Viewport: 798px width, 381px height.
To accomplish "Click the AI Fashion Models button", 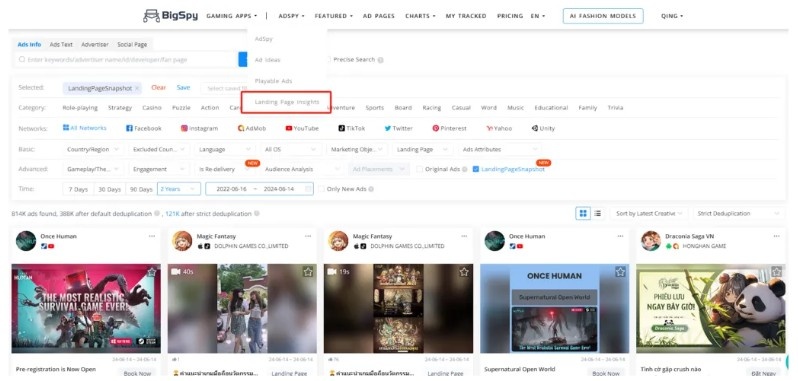I will tap(603, 16).
